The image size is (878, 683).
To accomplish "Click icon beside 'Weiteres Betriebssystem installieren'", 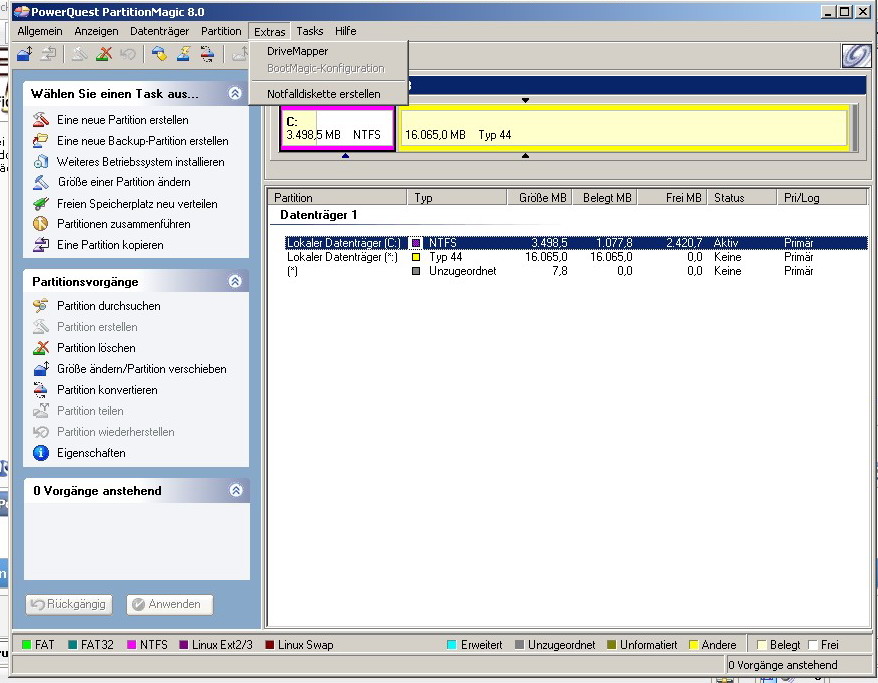I will 41,161.
